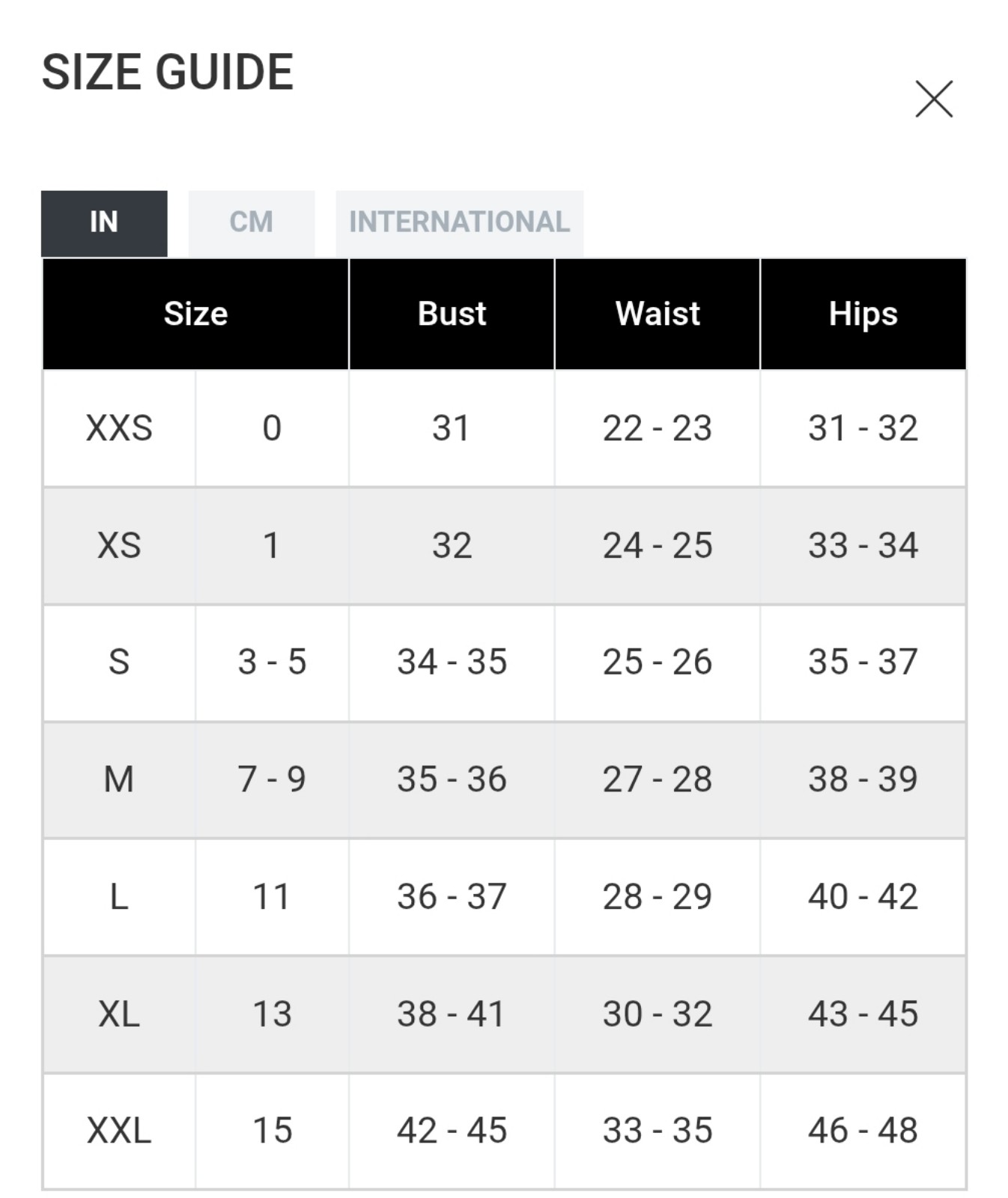Click the SIZE GUIDE heading

pos(167,73)
